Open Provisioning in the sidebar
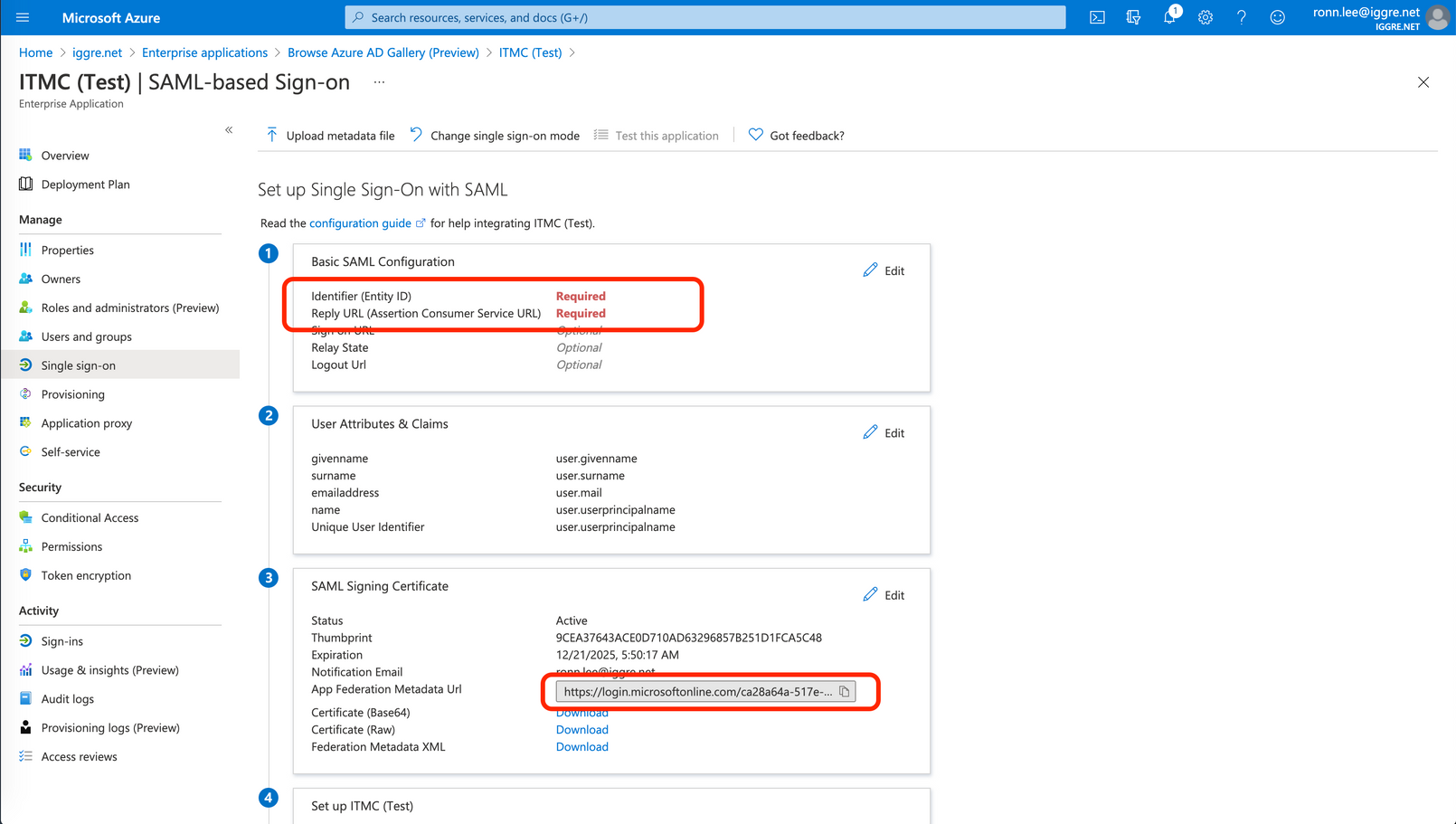This screenshot has height=824, width=1456. [x=73, y=394]
